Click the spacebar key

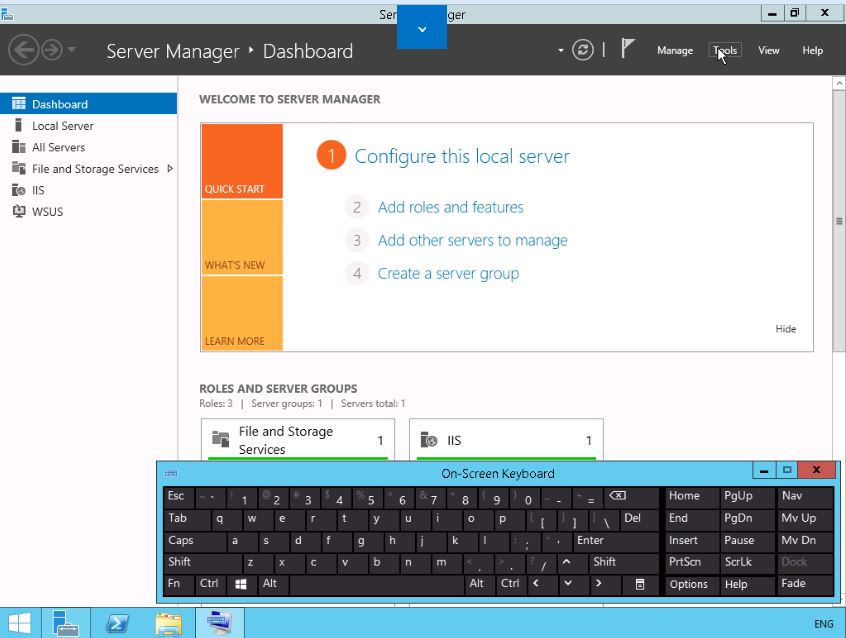pos(377,584)
